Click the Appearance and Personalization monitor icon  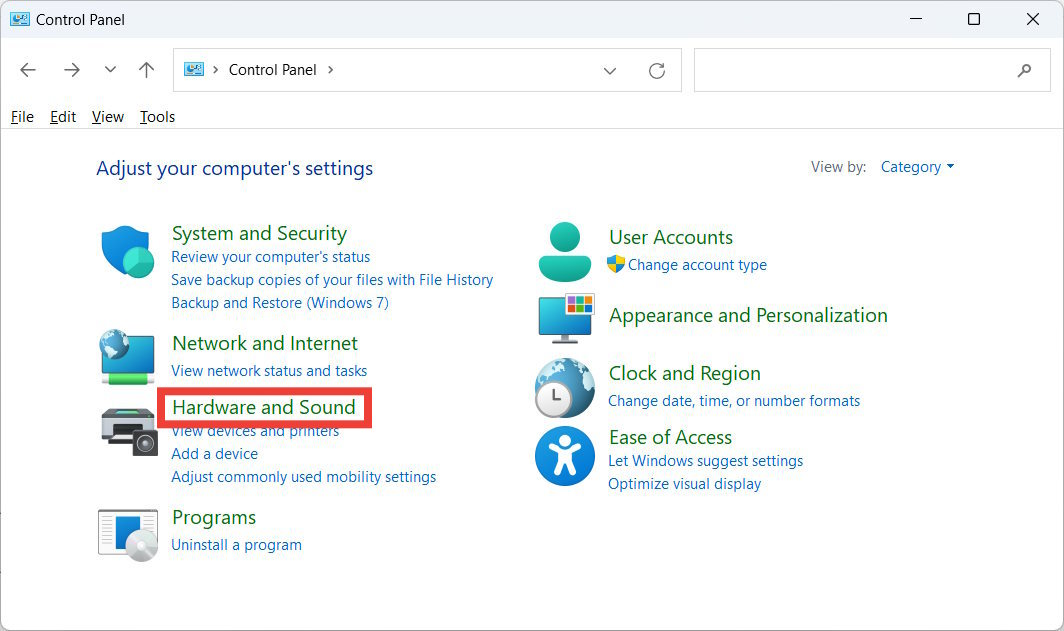click(566, 318)
